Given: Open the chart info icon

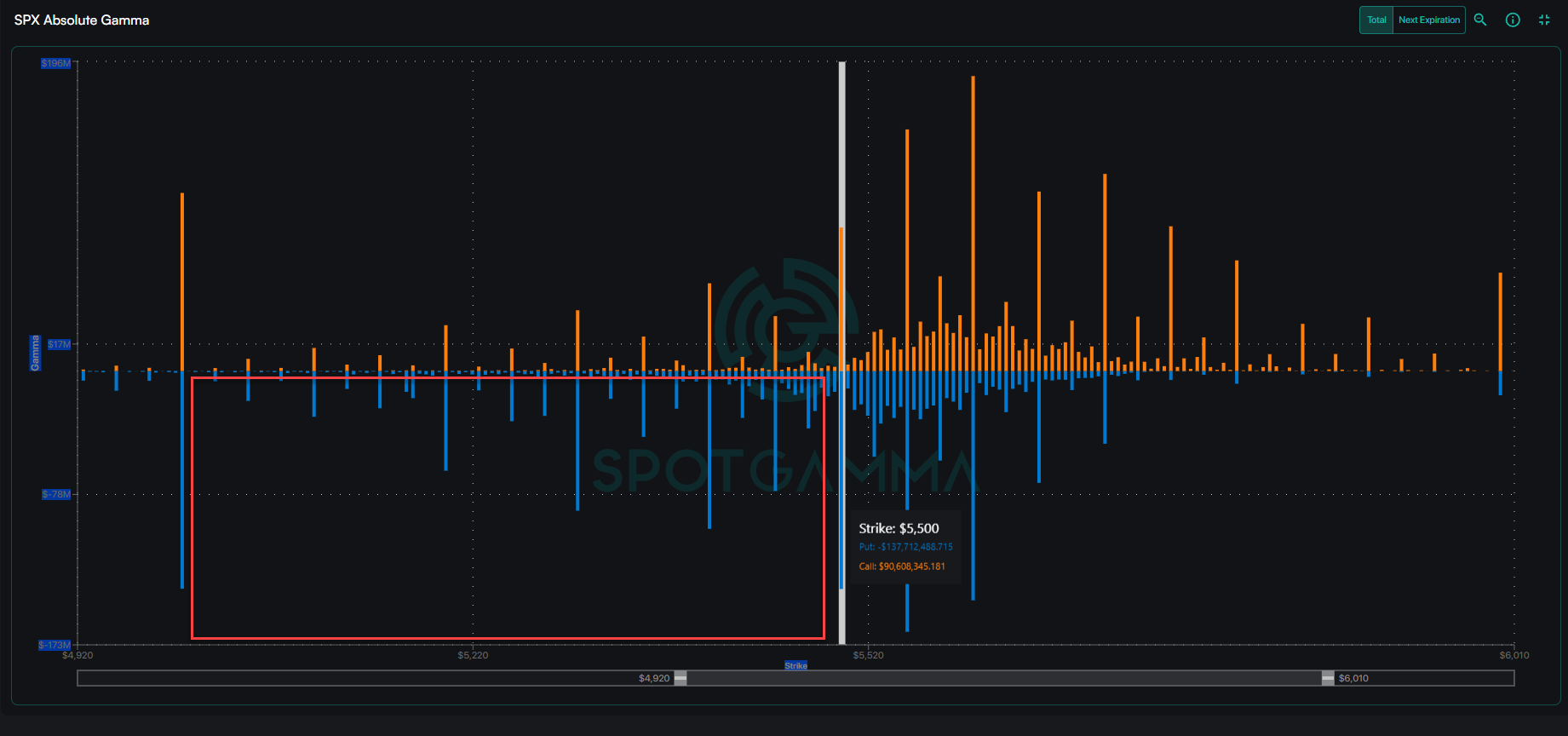Looking at the screenshot, I should [x=1513, y=20].
